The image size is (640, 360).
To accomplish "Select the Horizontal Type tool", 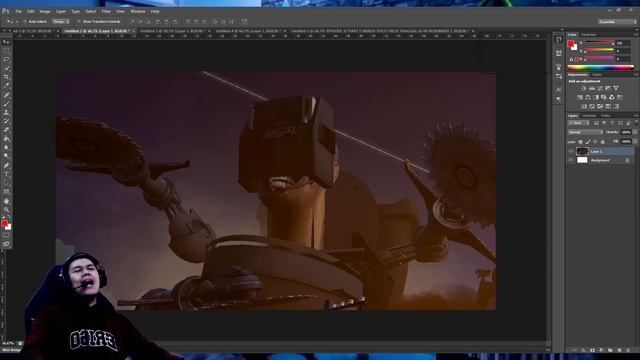I will (x=6, y=174).
